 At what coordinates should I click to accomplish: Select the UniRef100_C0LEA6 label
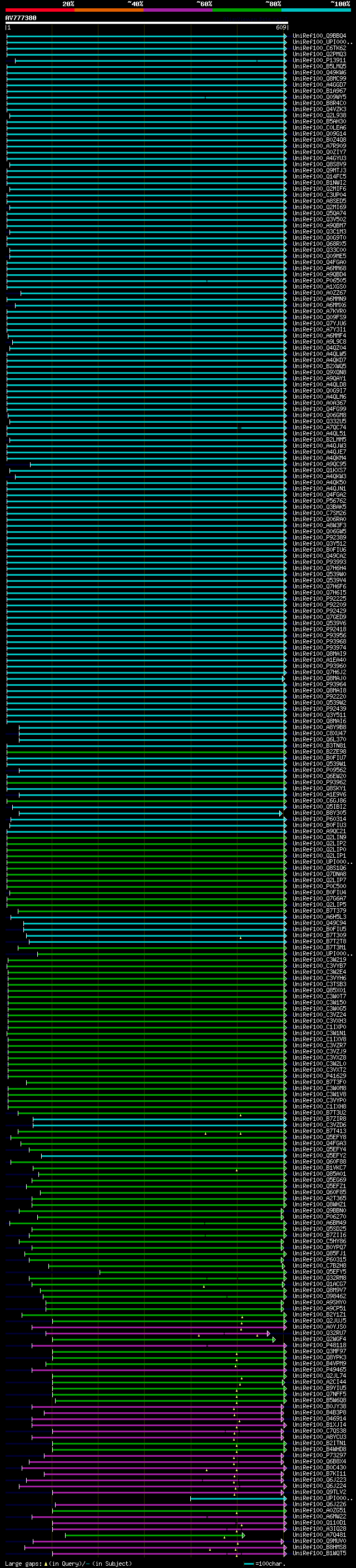pos(319,127)
